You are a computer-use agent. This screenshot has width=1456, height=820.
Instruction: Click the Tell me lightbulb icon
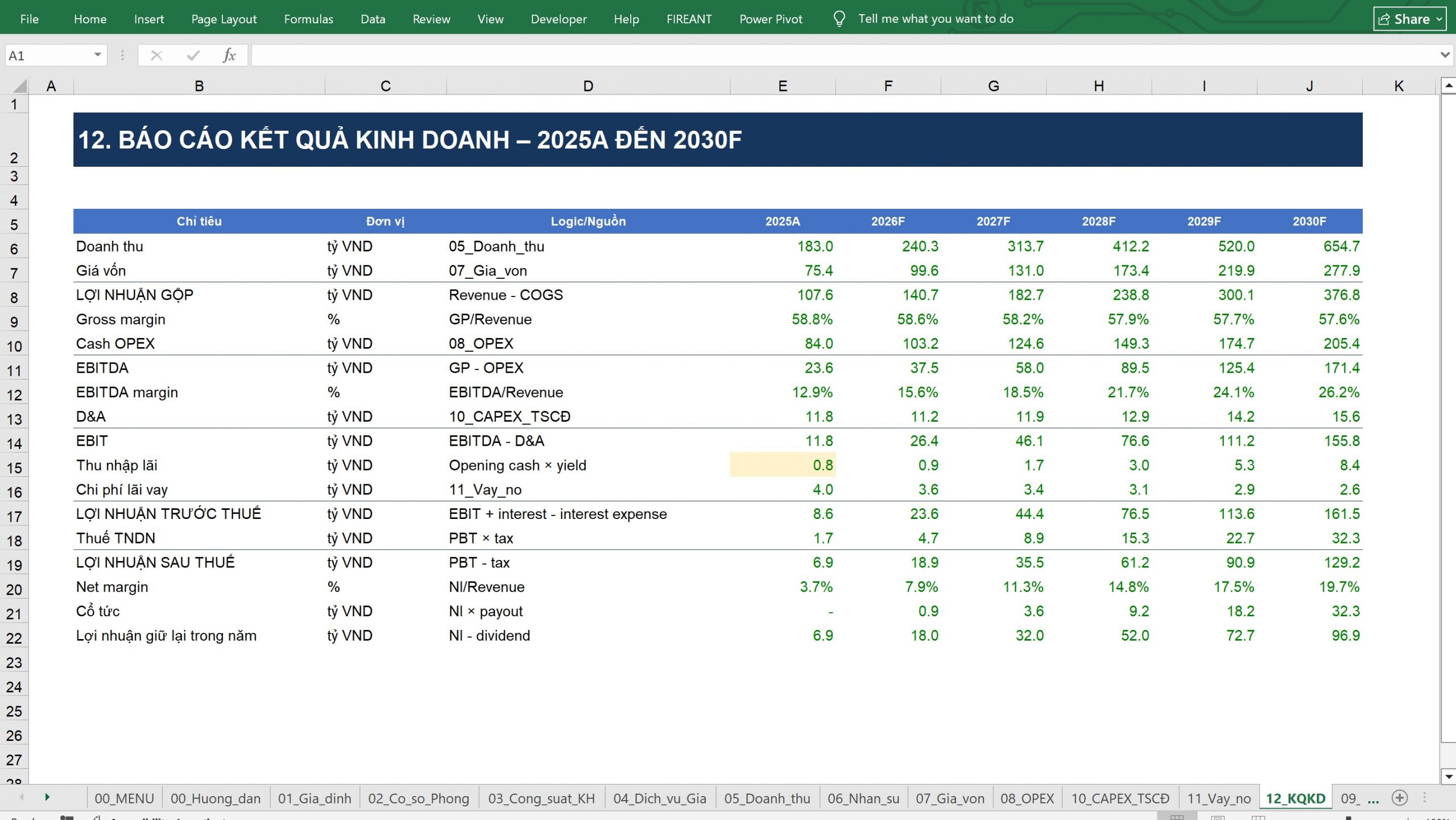tap(839, 19)
